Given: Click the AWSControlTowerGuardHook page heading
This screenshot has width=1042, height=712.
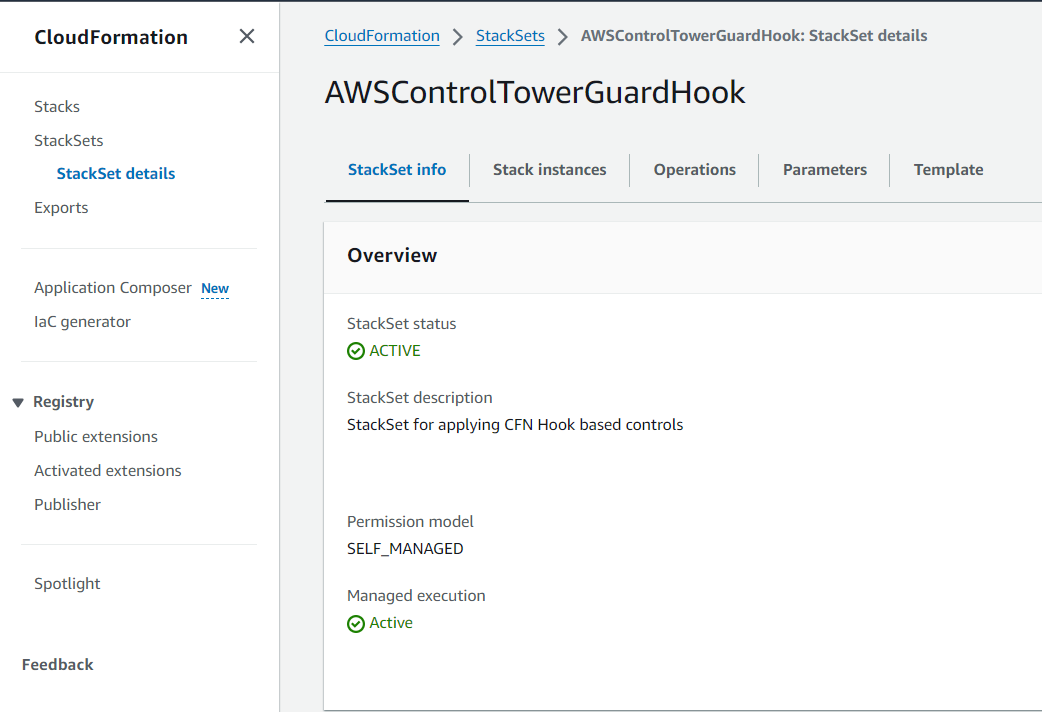Looking at the screenshot, I should tap(535, 92).
